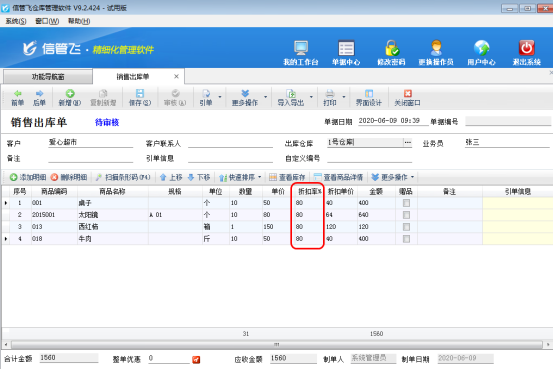Switch to the 功能导航窗 tab
This screenshot has height=370, width=554.
(48, 77)
